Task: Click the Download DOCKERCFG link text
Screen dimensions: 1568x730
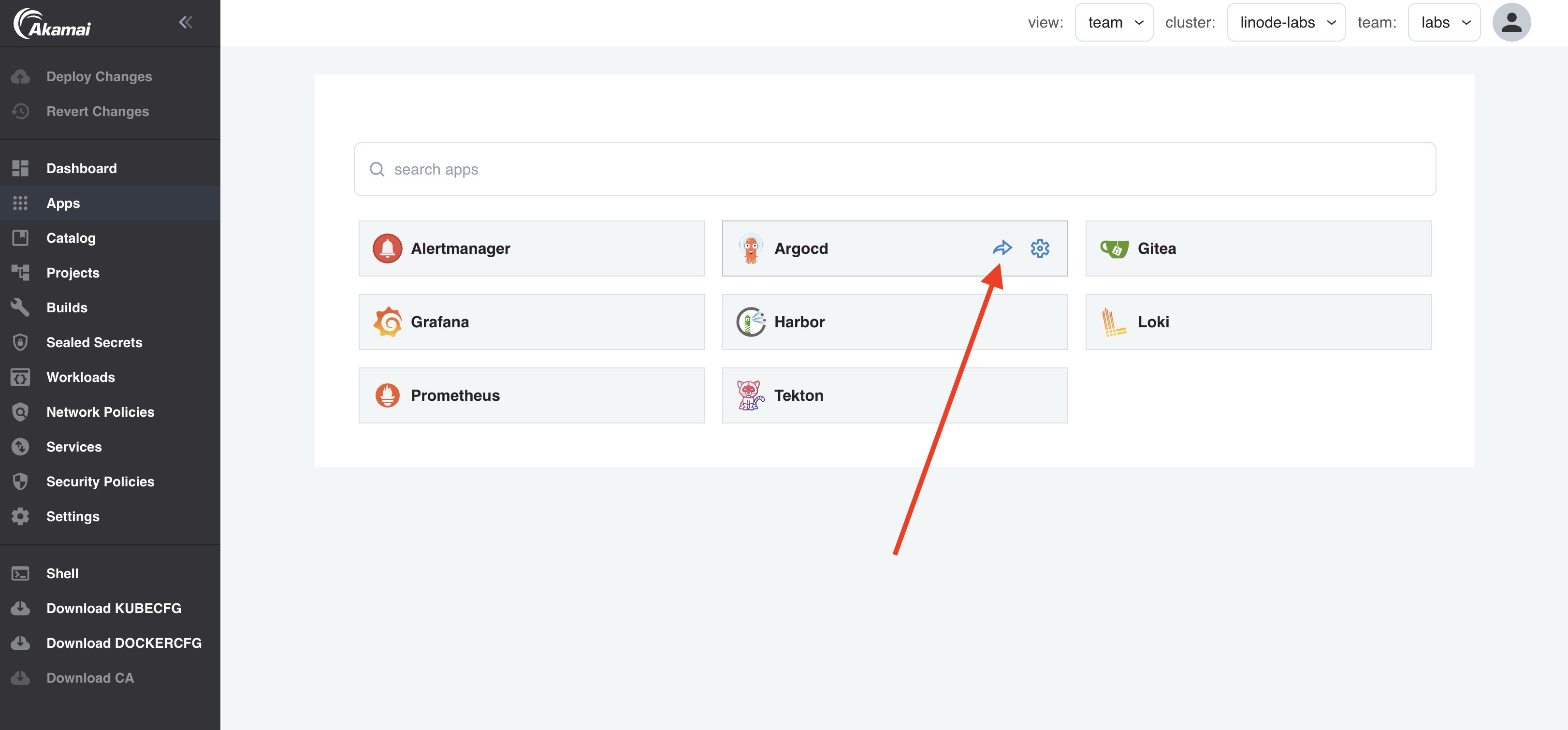Action: [x=124, y=643]
